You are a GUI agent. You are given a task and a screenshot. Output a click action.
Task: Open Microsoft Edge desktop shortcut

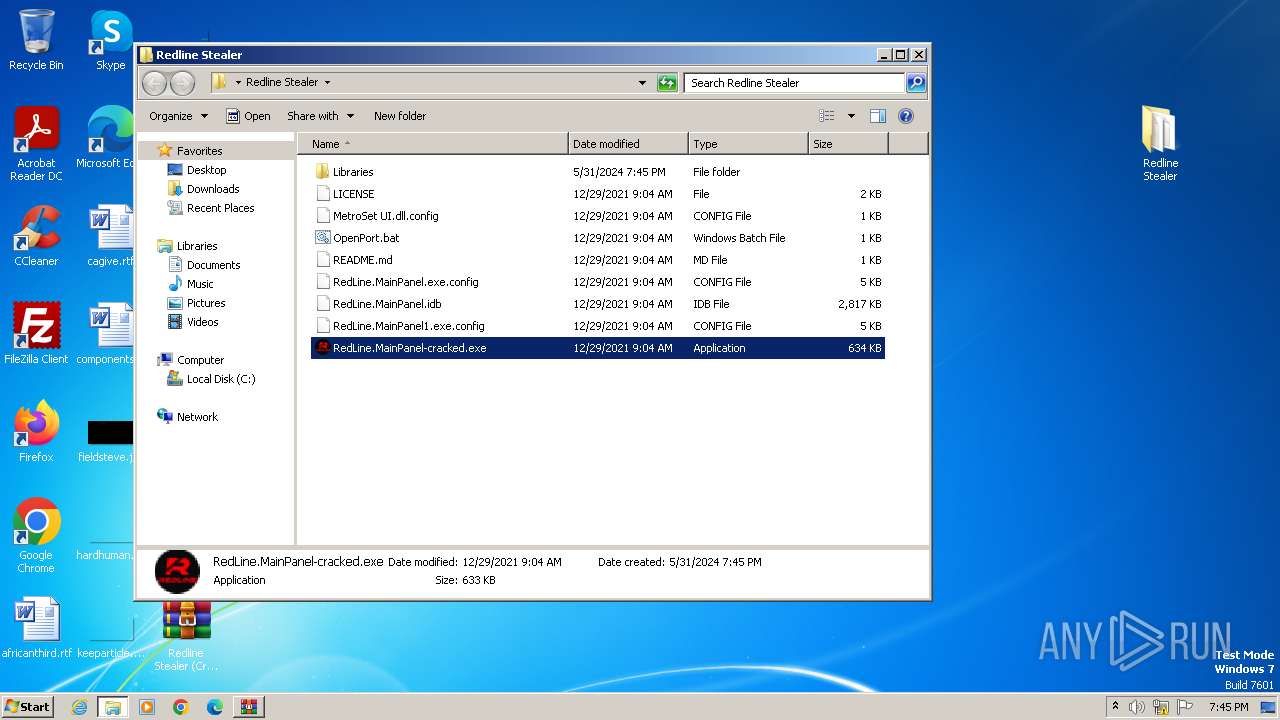105,138
